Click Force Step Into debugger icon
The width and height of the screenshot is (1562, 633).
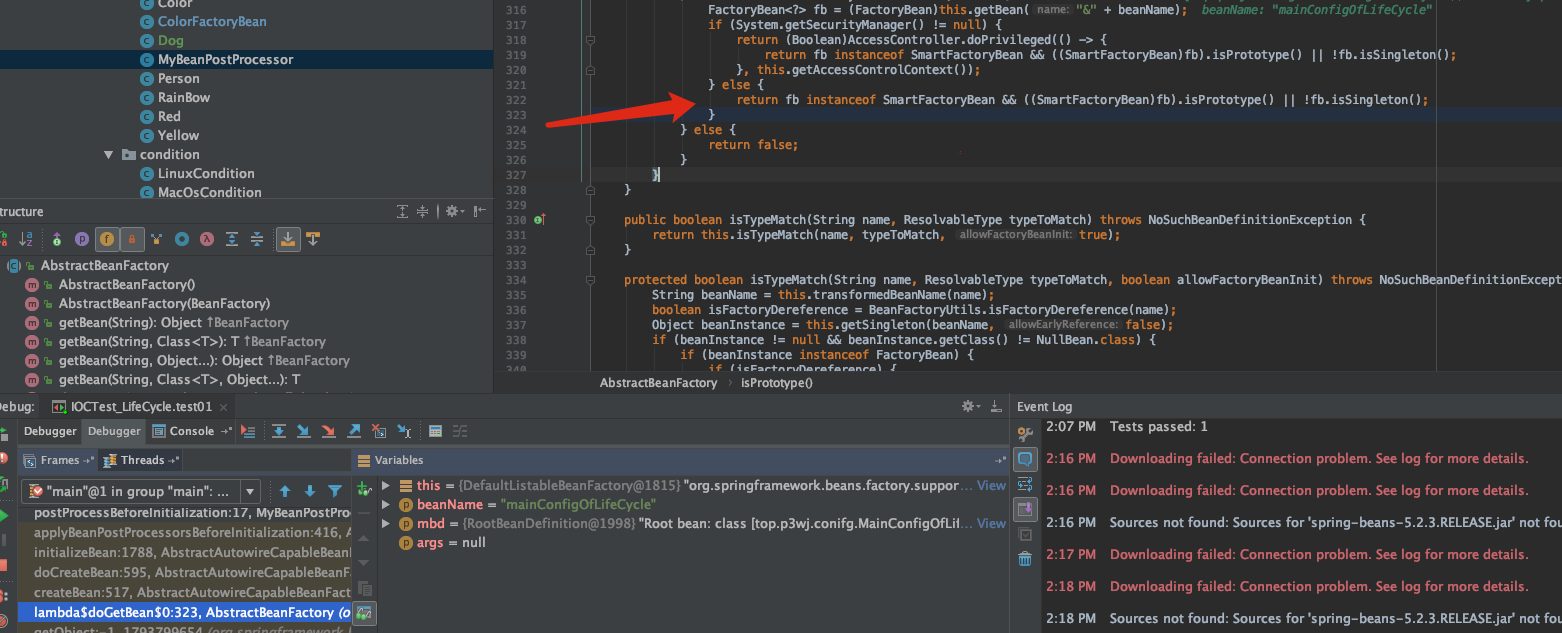click(328, 431)
